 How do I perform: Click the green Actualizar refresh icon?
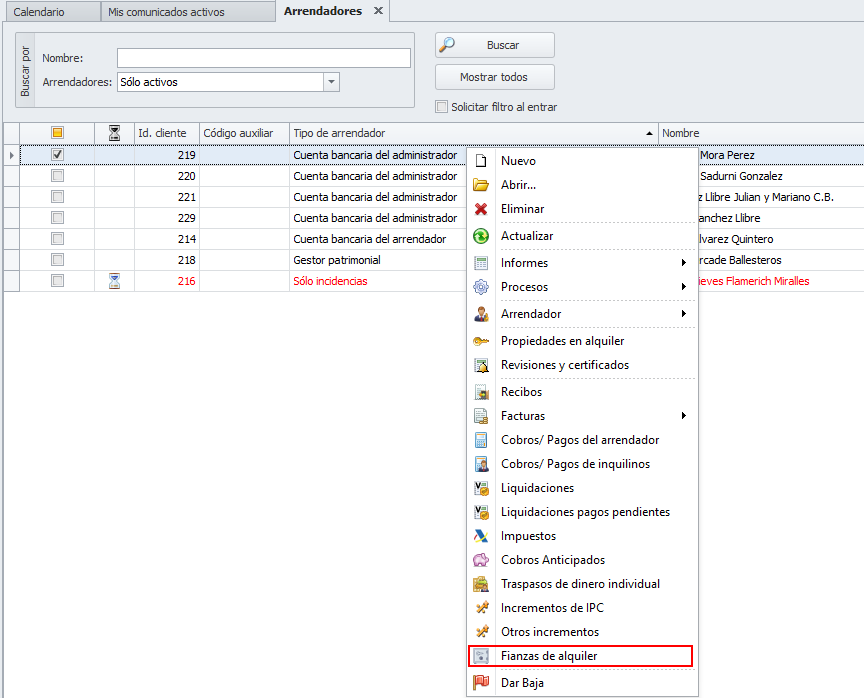[481, 236]
